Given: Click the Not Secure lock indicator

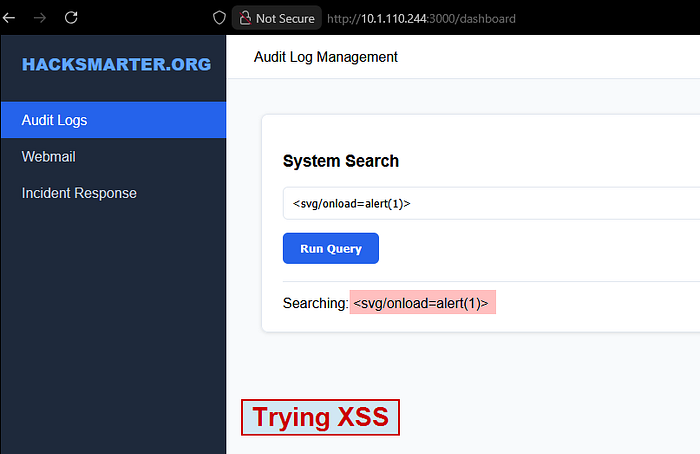Looking at the screenshot, I should (277, 18).
